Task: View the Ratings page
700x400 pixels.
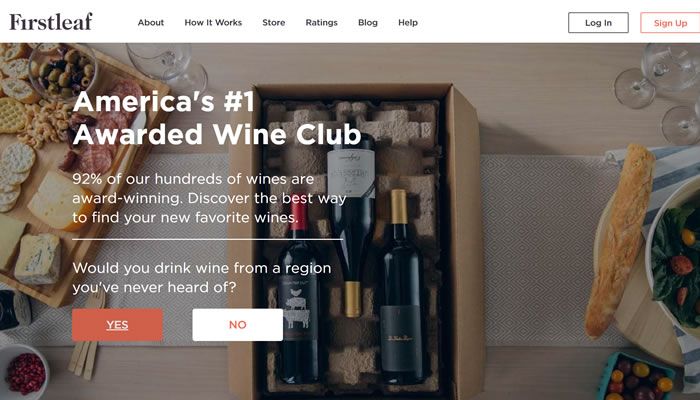Action: (321, 22)
